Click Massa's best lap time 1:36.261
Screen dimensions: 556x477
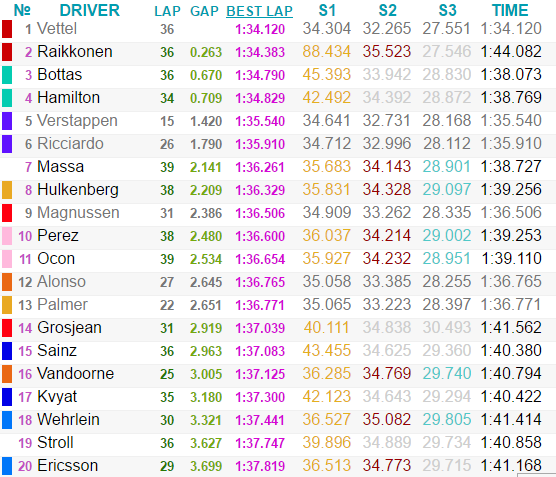tap(260, 167)
